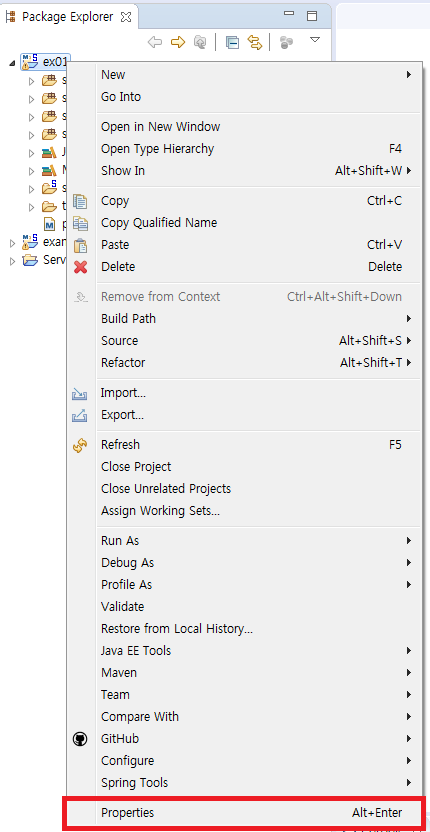Toggle Link with Editor toolbar icon
This screenshot has width=430, height=832.
click(255, 42)
